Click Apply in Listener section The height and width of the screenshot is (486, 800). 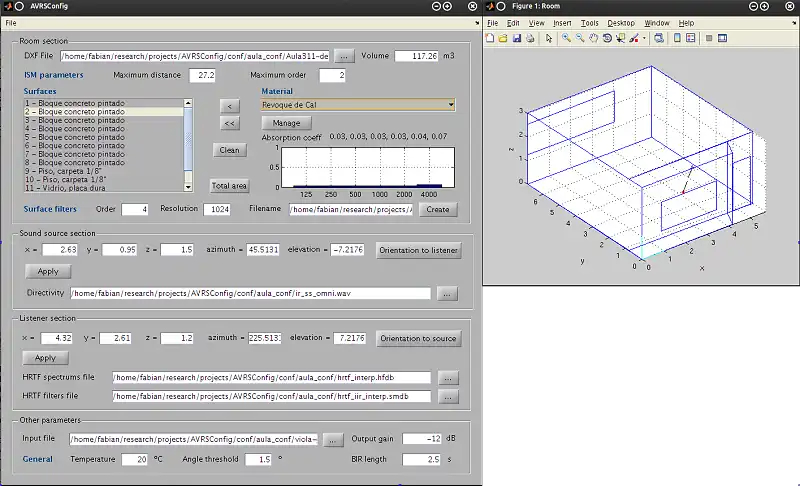tap(45, 358)
